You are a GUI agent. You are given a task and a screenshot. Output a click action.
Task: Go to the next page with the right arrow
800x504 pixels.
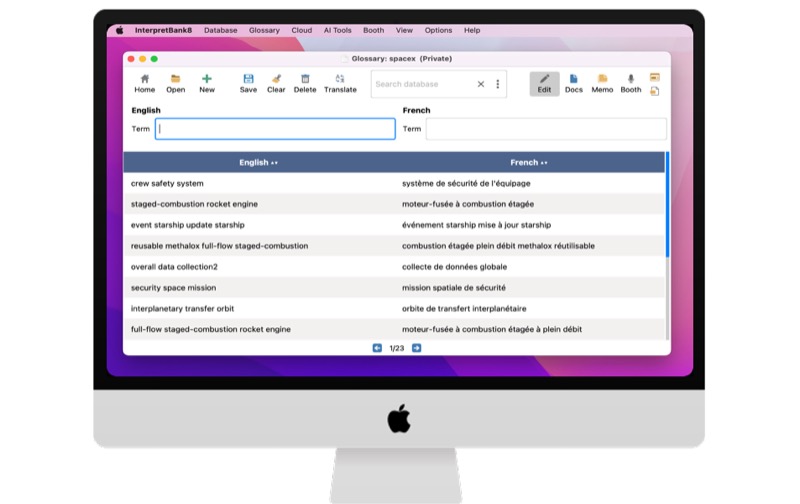[x=416, y=348]
